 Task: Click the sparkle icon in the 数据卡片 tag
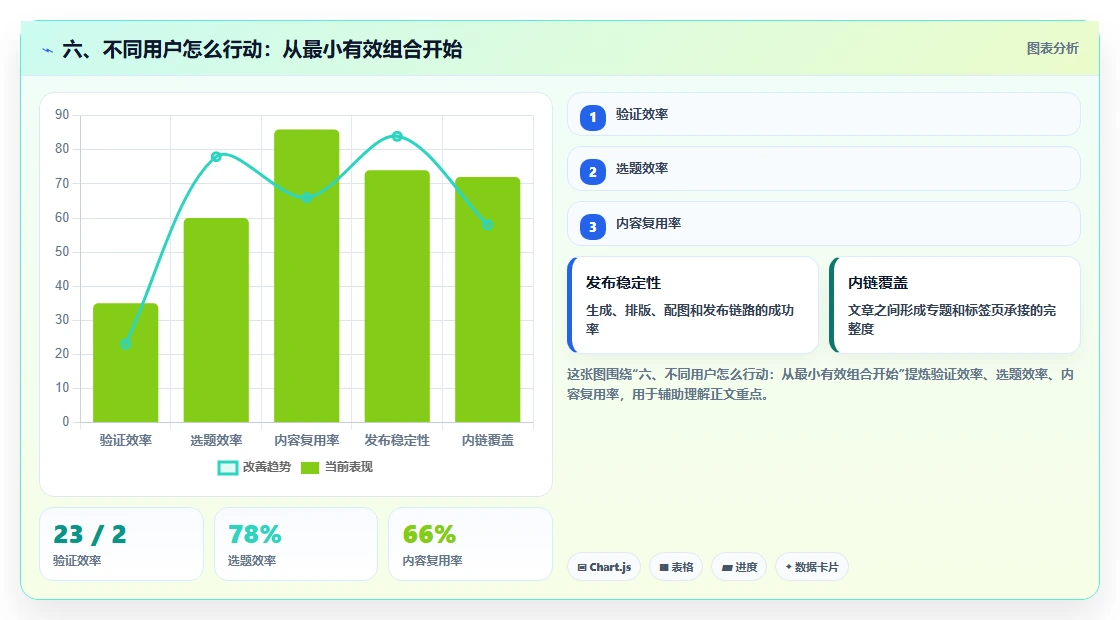[789, 566]
